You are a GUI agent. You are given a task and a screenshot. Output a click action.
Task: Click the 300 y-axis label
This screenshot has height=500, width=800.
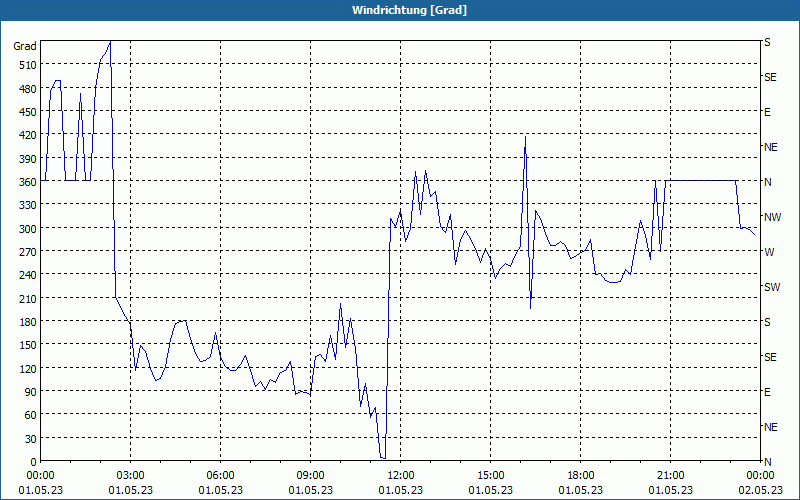pos(28,228)
